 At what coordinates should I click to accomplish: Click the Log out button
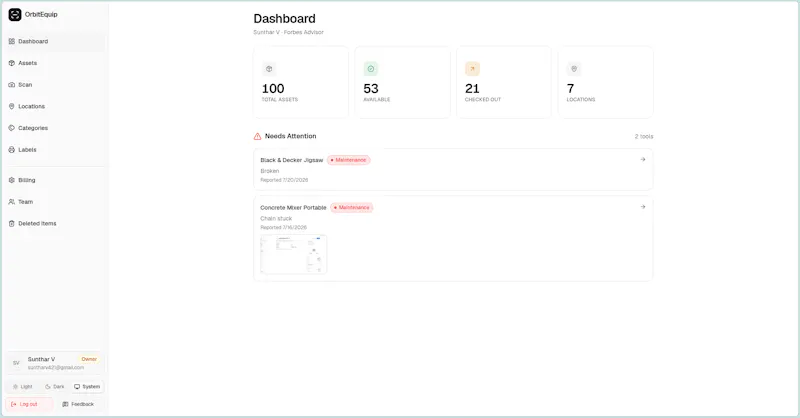click(x=29, y=404)
